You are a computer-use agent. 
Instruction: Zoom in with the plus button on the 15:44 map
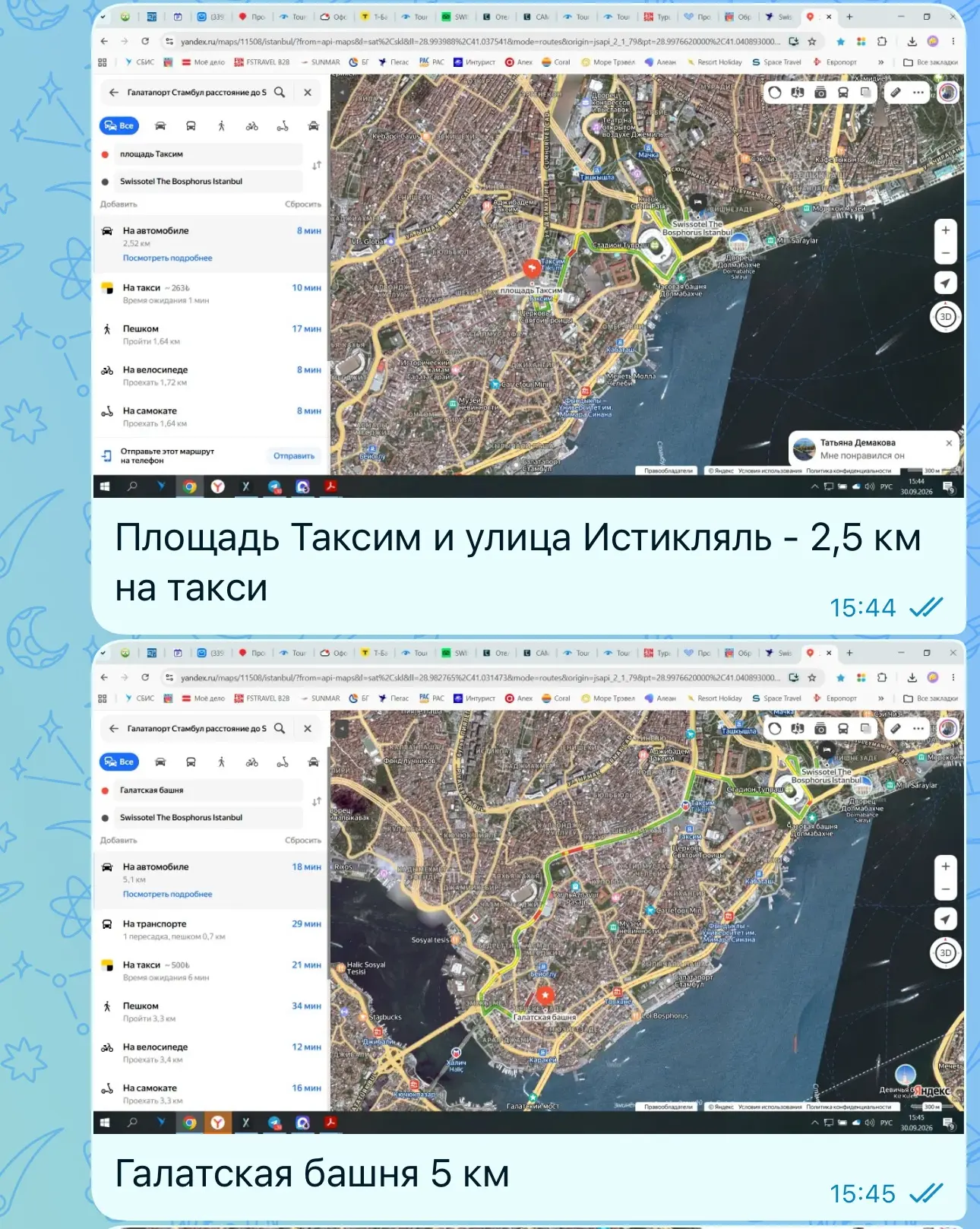(945, 230)
